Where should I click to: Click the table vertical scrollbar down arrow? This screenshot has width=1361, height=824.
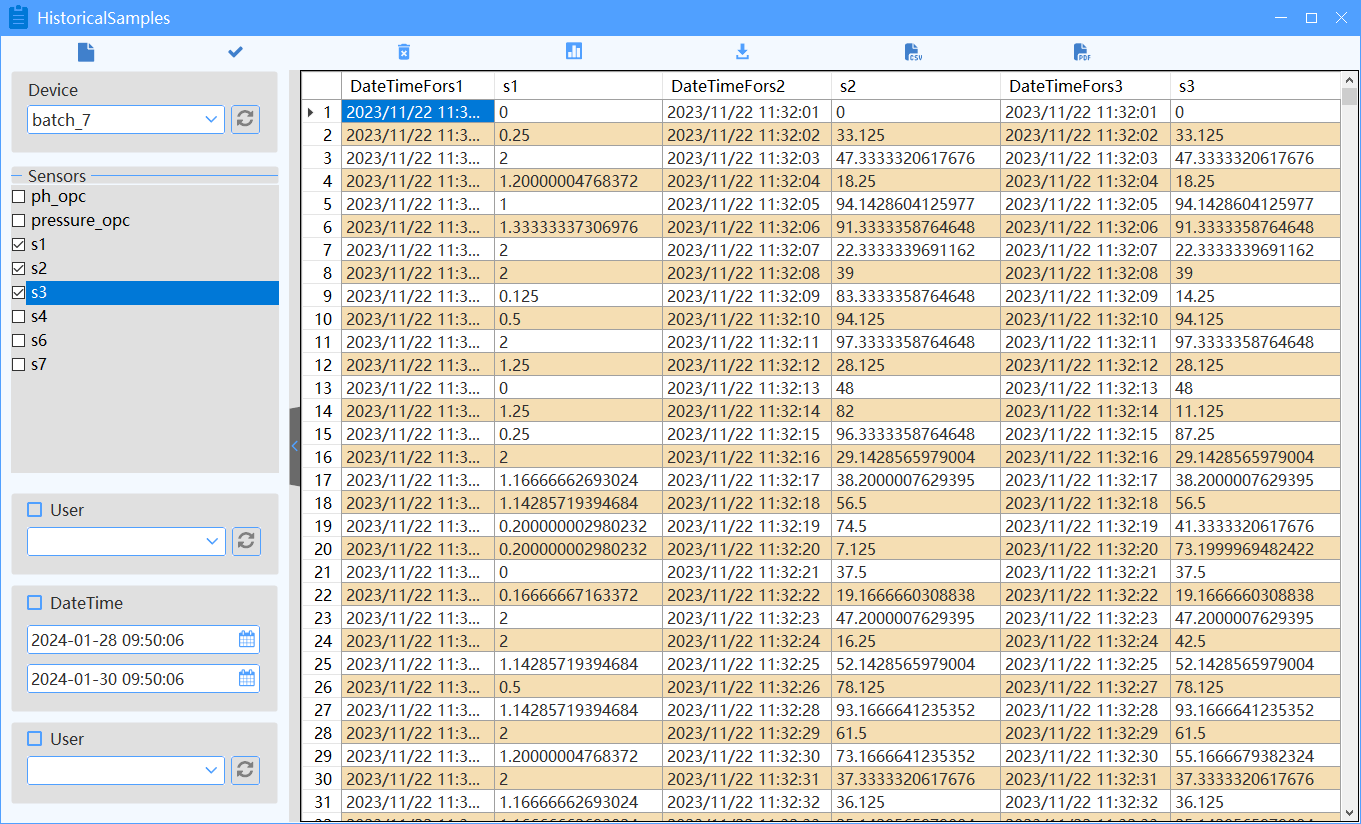pyautogui.click(x=1349, y=811)
